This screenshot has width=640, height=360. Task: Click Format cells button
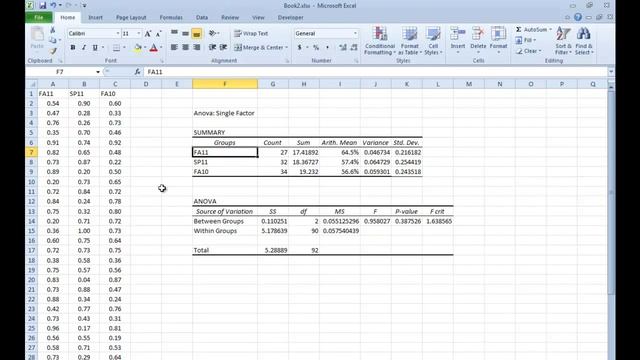(498, 40)
